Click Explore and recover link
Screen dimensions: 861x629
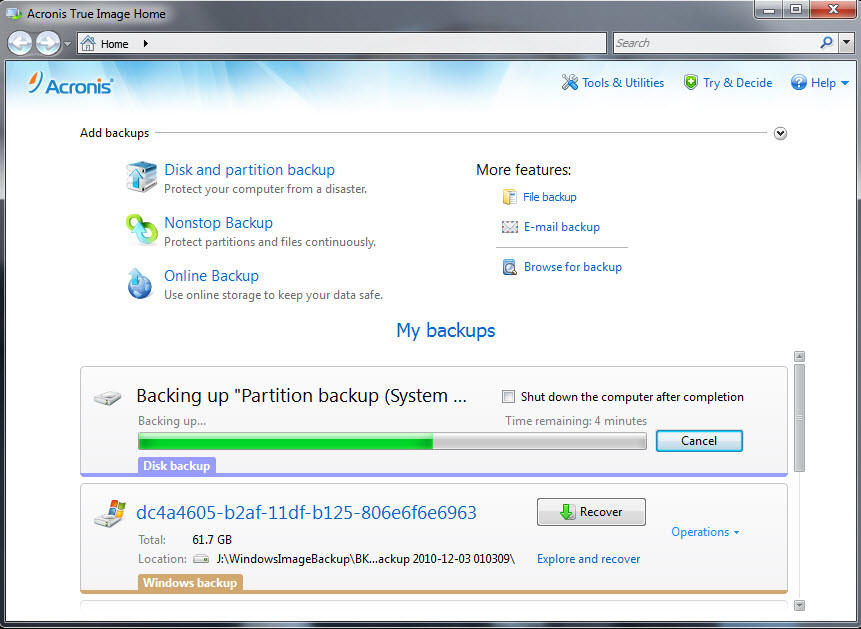click(x=588, y=559)
